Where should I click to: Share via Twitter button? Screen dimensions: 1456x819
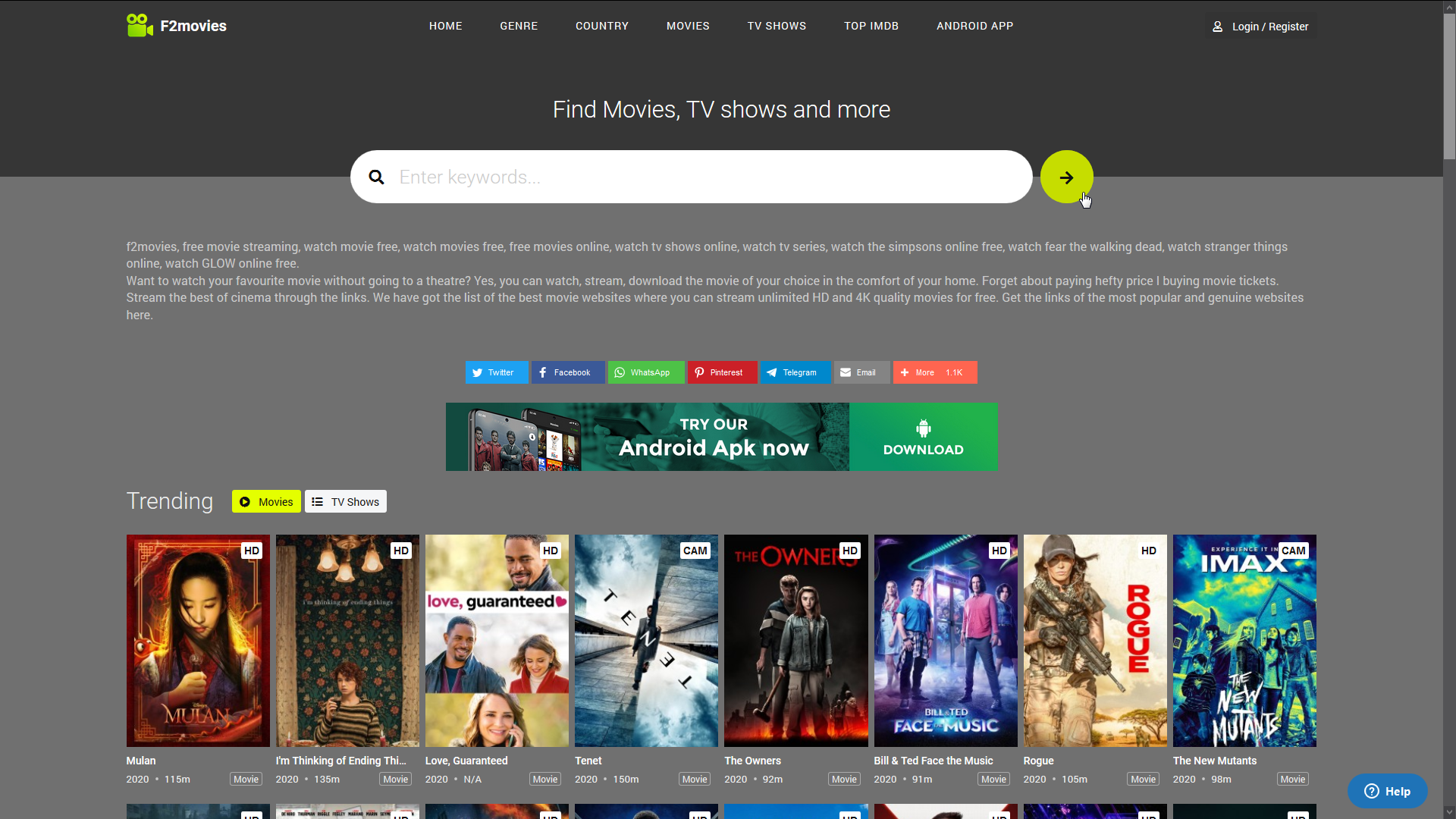coord(497,372)
